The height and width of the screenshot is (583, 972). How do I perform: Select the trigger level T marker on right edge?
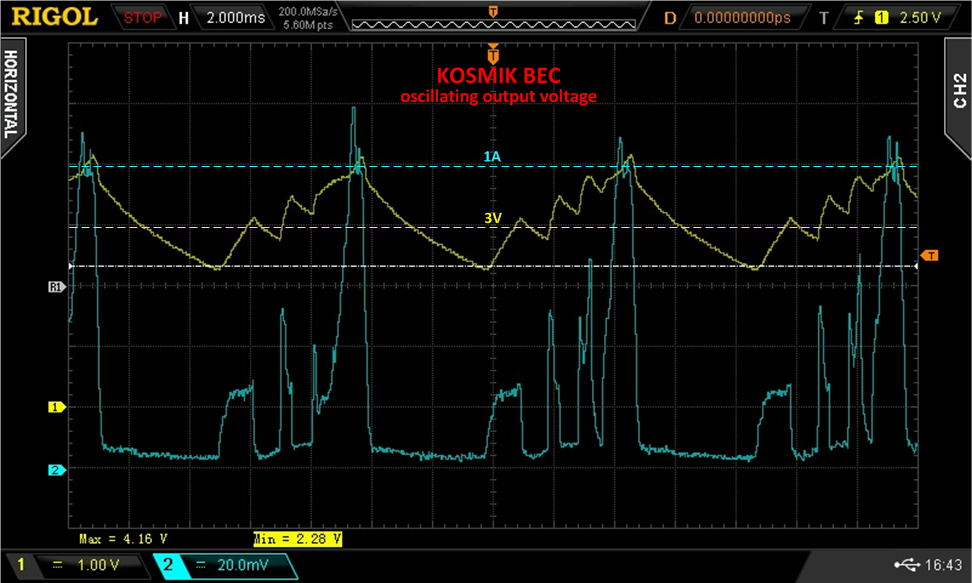pos(928,255)
